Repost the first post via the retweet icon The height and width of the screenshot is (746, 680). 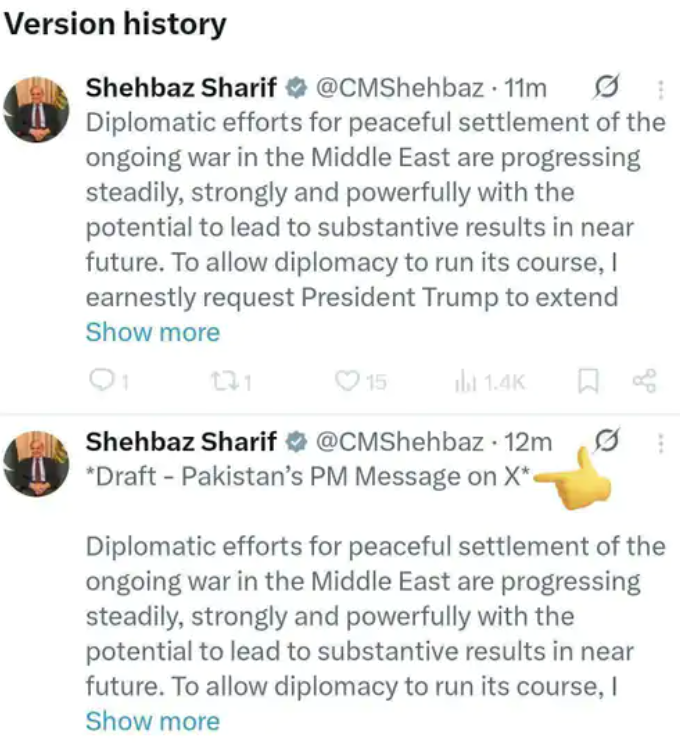(x=226, y=381)
